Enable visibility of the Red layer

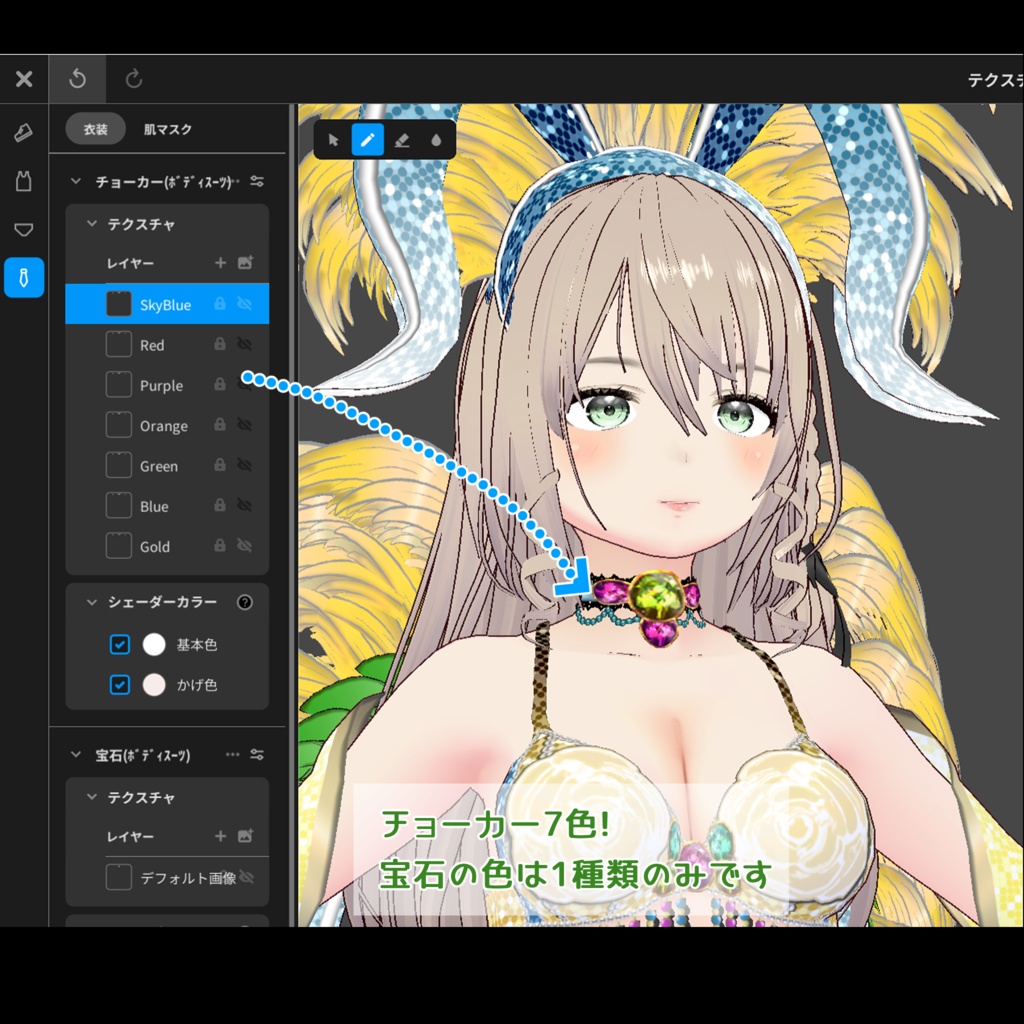(x=244, y=344)
